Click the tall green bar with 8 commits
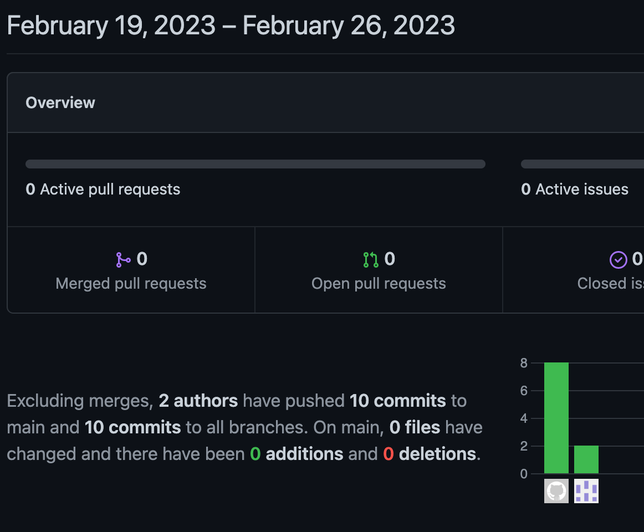This screenshot has width=644, height=532. coord(556,418)
